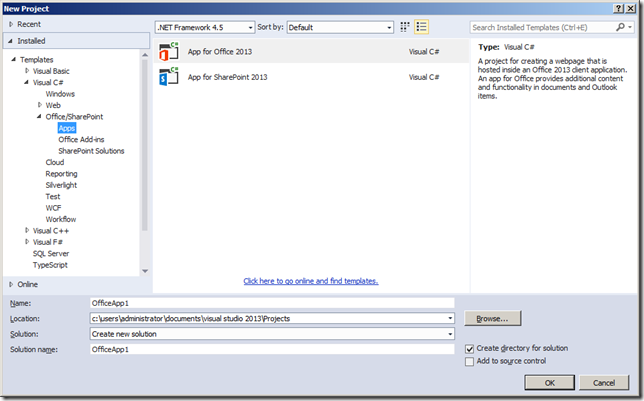Select the App for Office 2013 template icon
The height and width of the screenshot is (401, 644).
169,51
